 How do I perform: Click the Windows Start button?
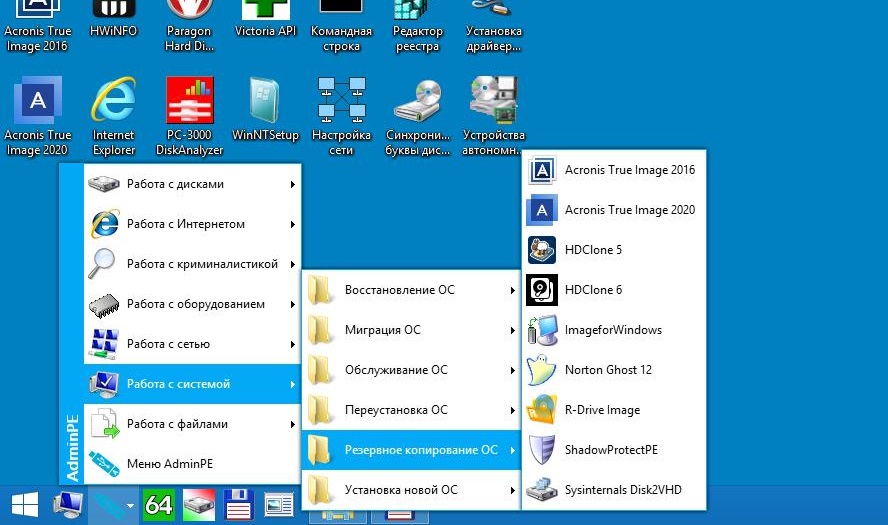25,504
